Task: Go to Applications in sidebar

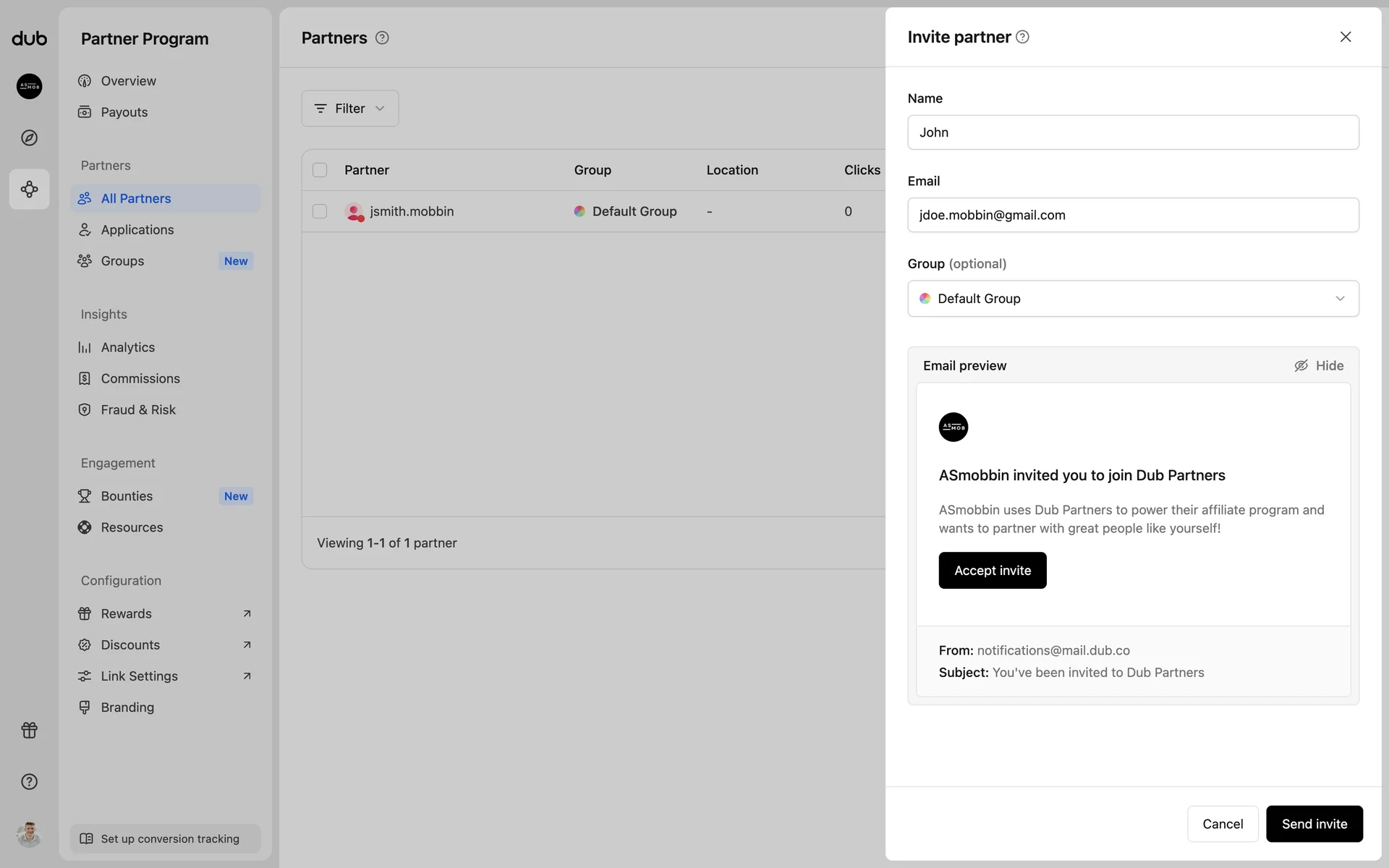Action: pos(137,229)
